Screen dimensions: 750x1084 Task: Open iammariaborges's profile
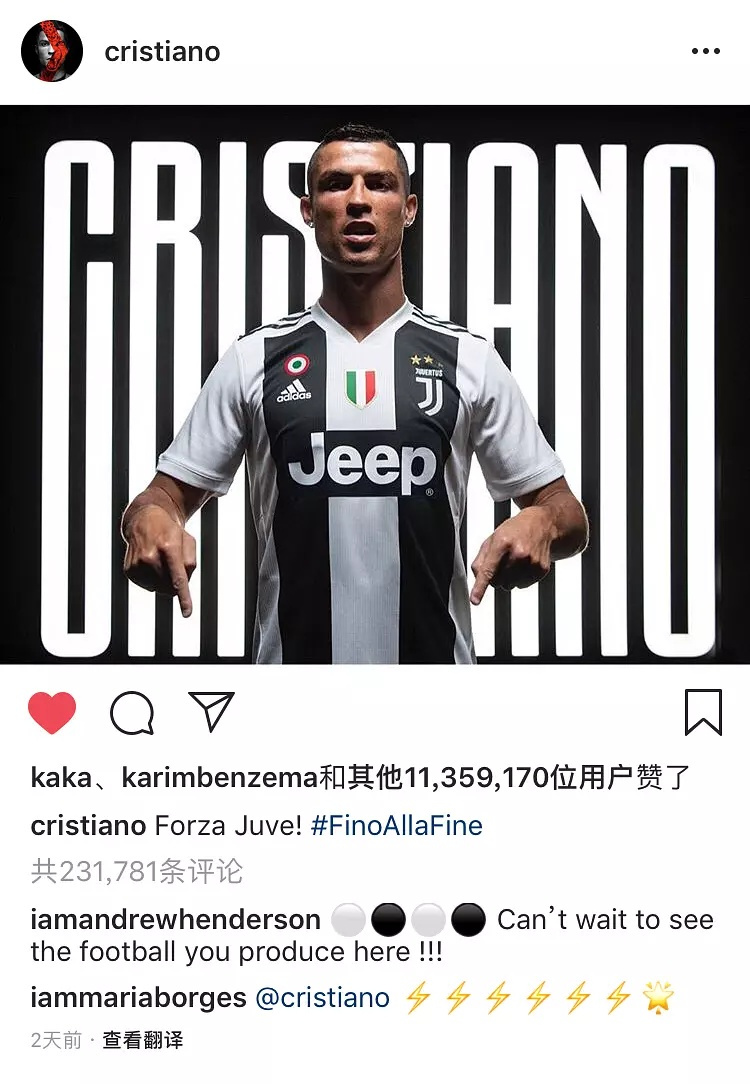[138, 998]
